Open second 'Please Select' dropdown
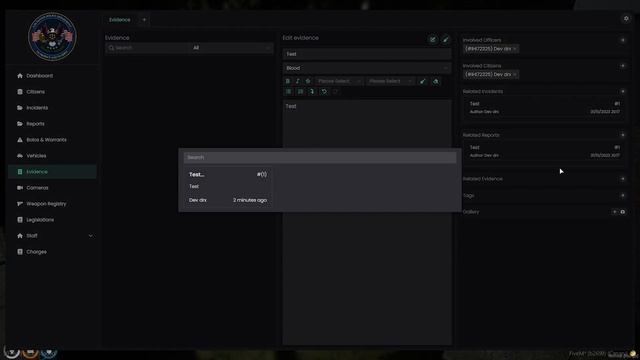The image size is (640, 360). (390, 81)
